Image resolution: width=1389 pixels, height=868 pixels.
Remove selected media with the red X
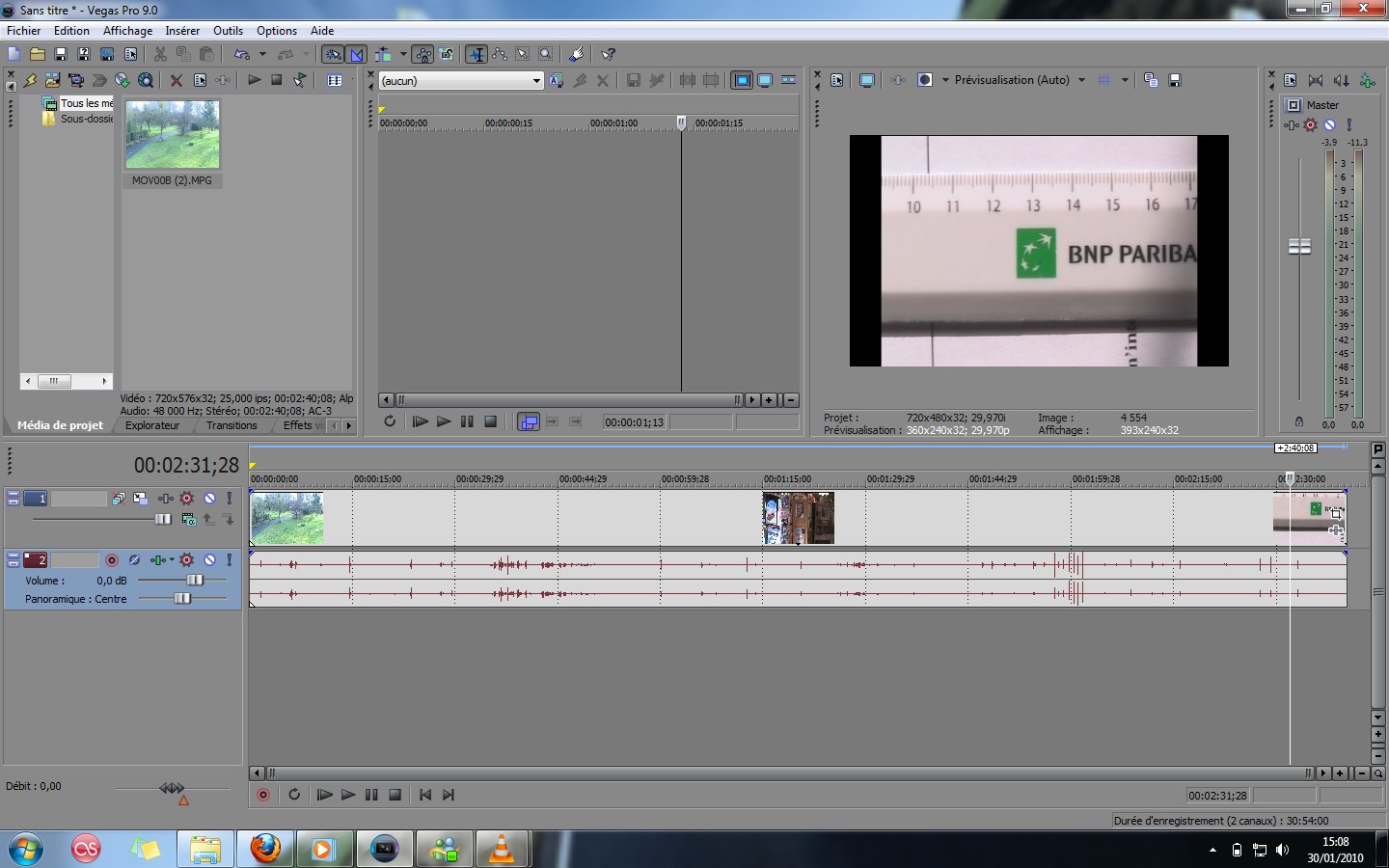point(177,80)
